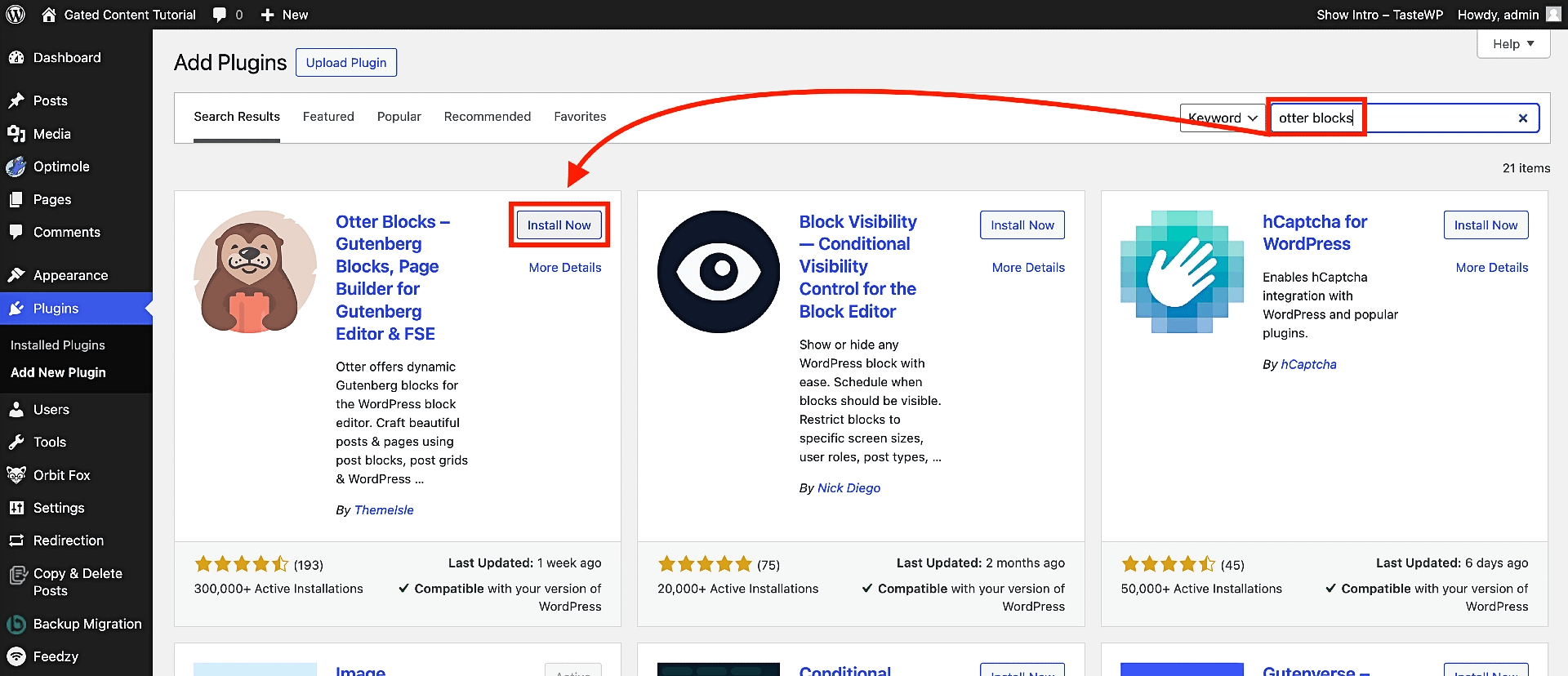Click the home icon beside Gated Content Tutorial
The height and width of the screenshot is (676, 1568).
coord(49,15)
